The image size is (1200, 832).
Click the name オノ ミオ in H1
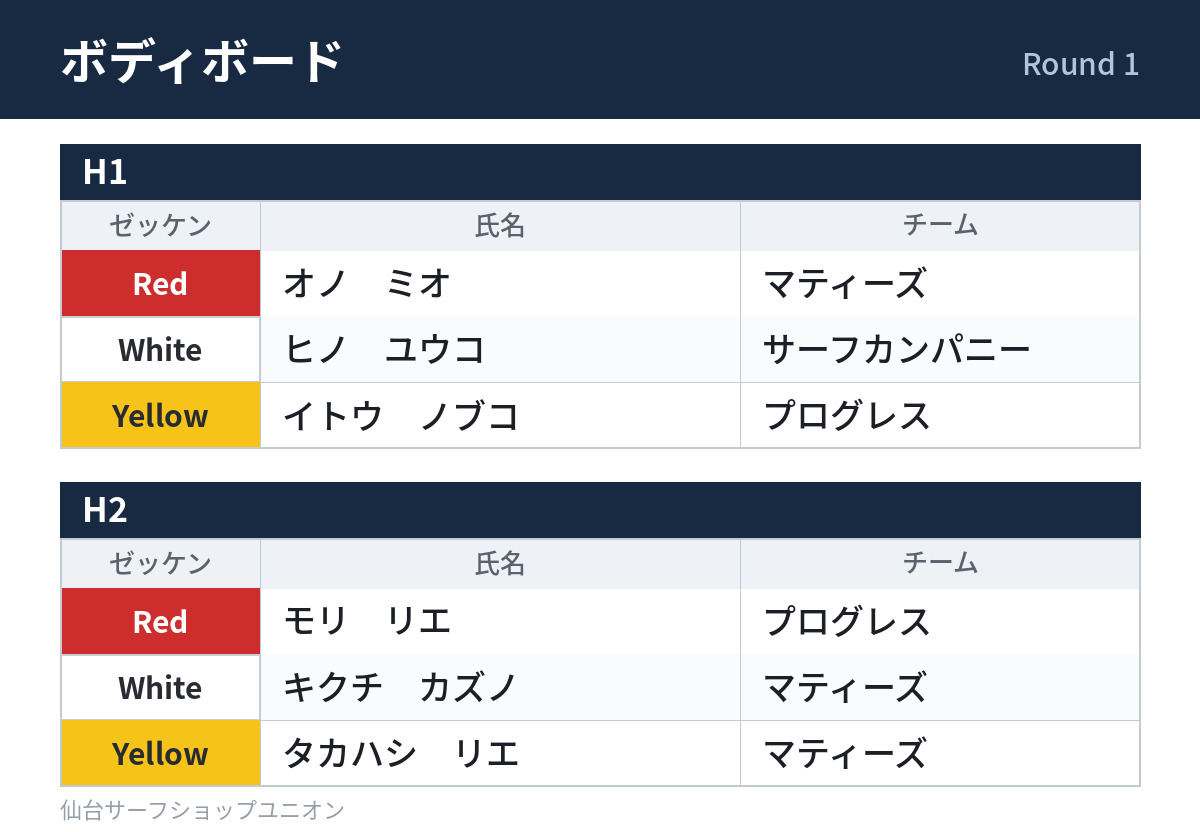point(367,284)
